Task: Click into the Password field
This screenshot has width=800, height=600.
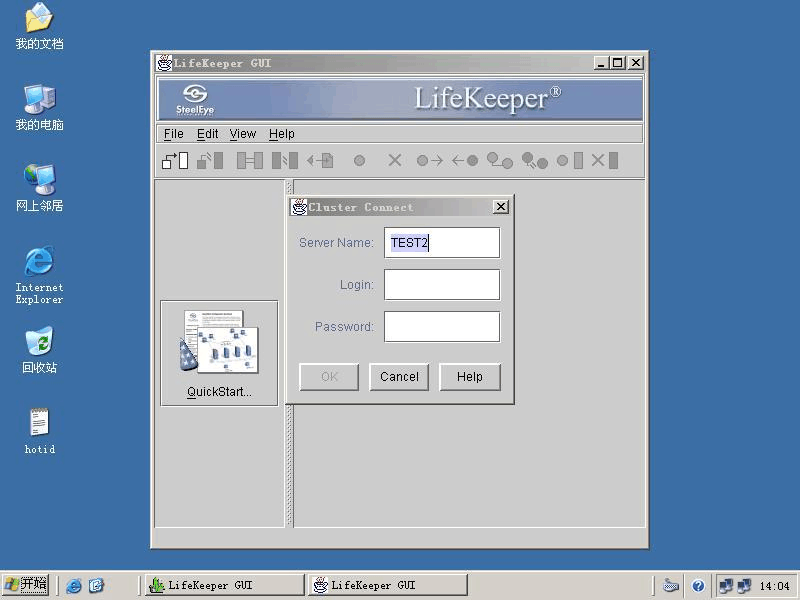Action: 442,327
